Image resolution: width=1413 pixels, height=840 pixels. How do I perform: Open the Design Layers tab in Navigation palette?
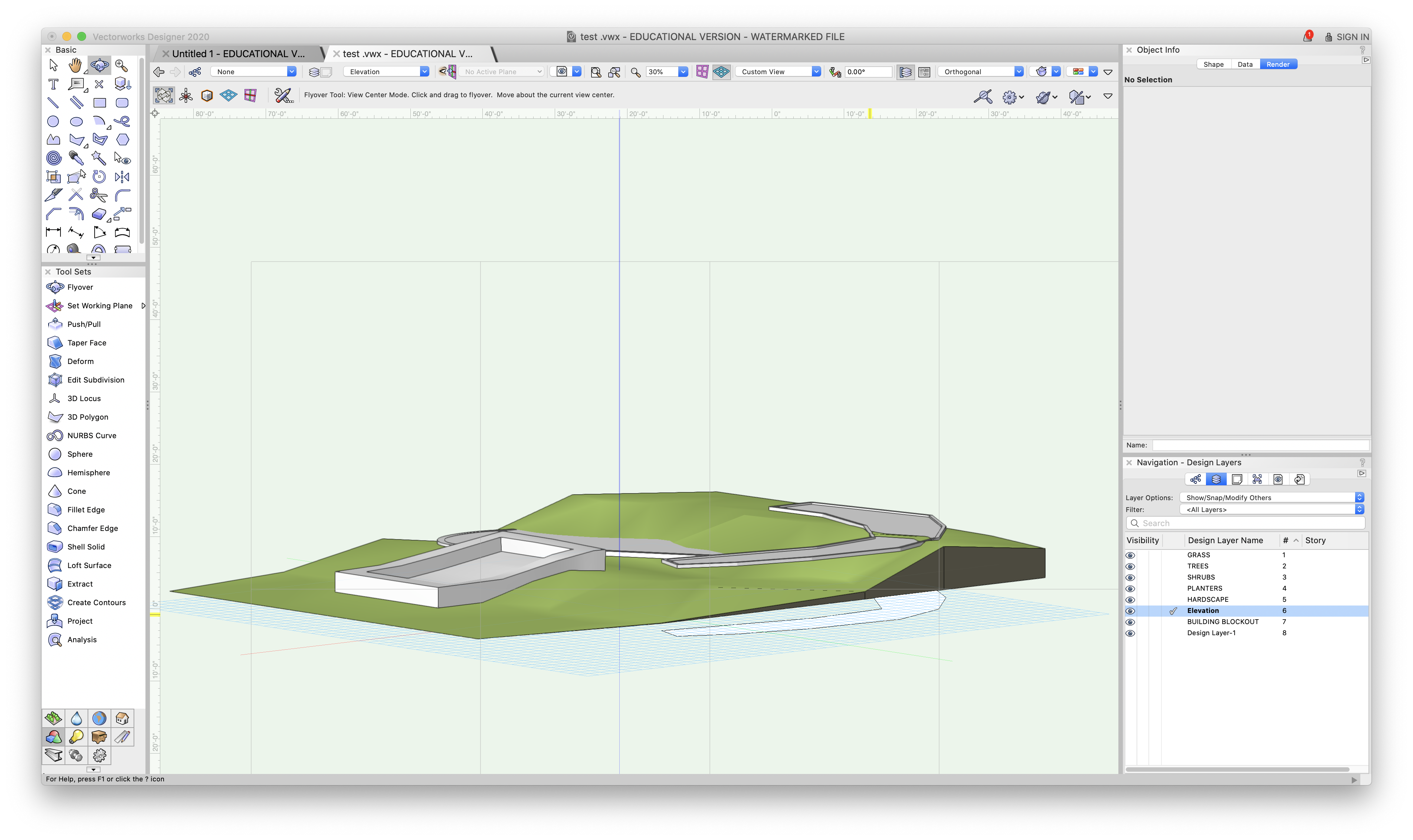pos(1216,479)
